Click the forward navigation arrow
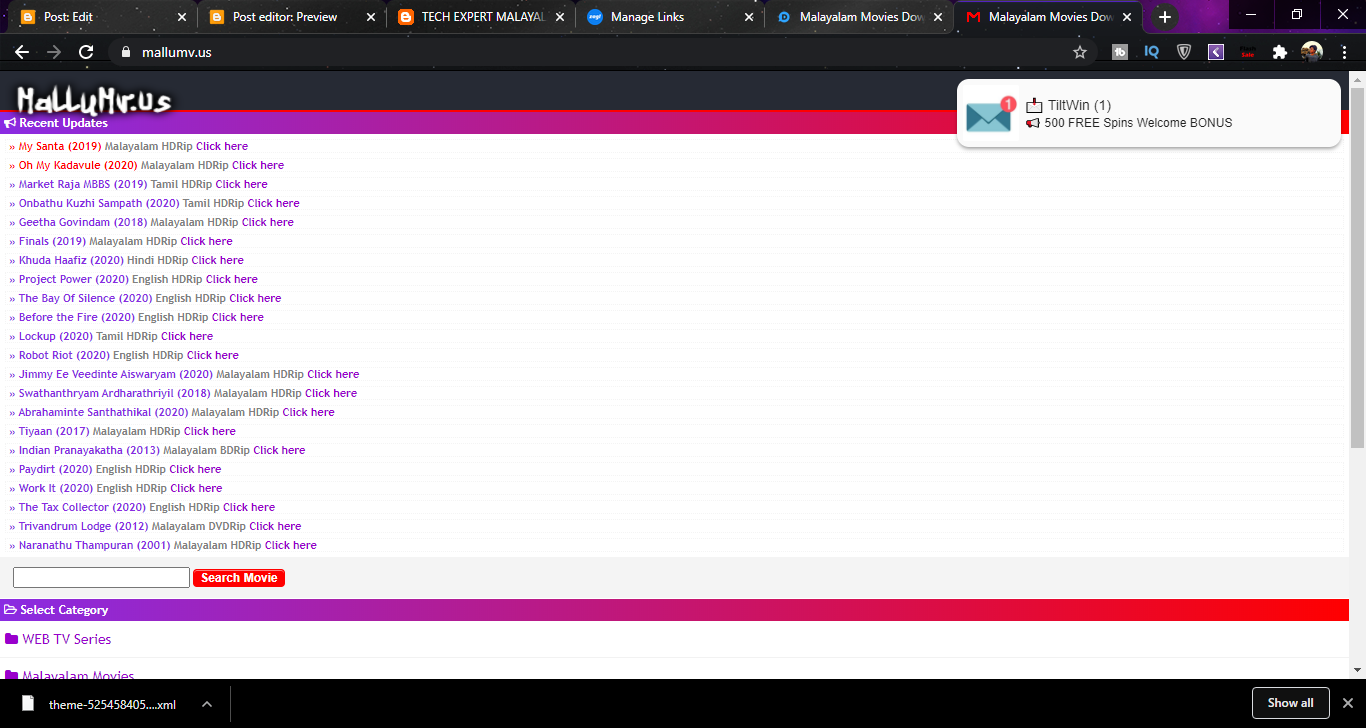 (x=54, y=52)
